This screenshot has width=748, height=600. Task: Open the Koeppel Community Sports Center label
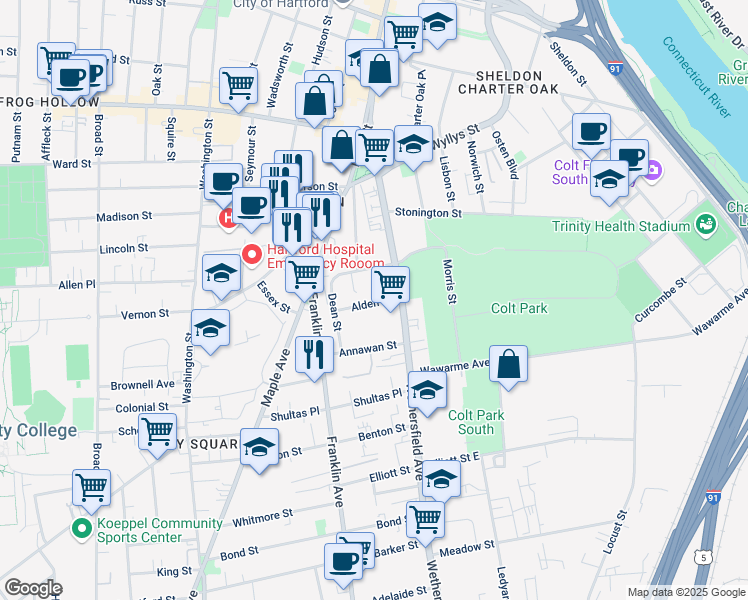coord(159,530)
